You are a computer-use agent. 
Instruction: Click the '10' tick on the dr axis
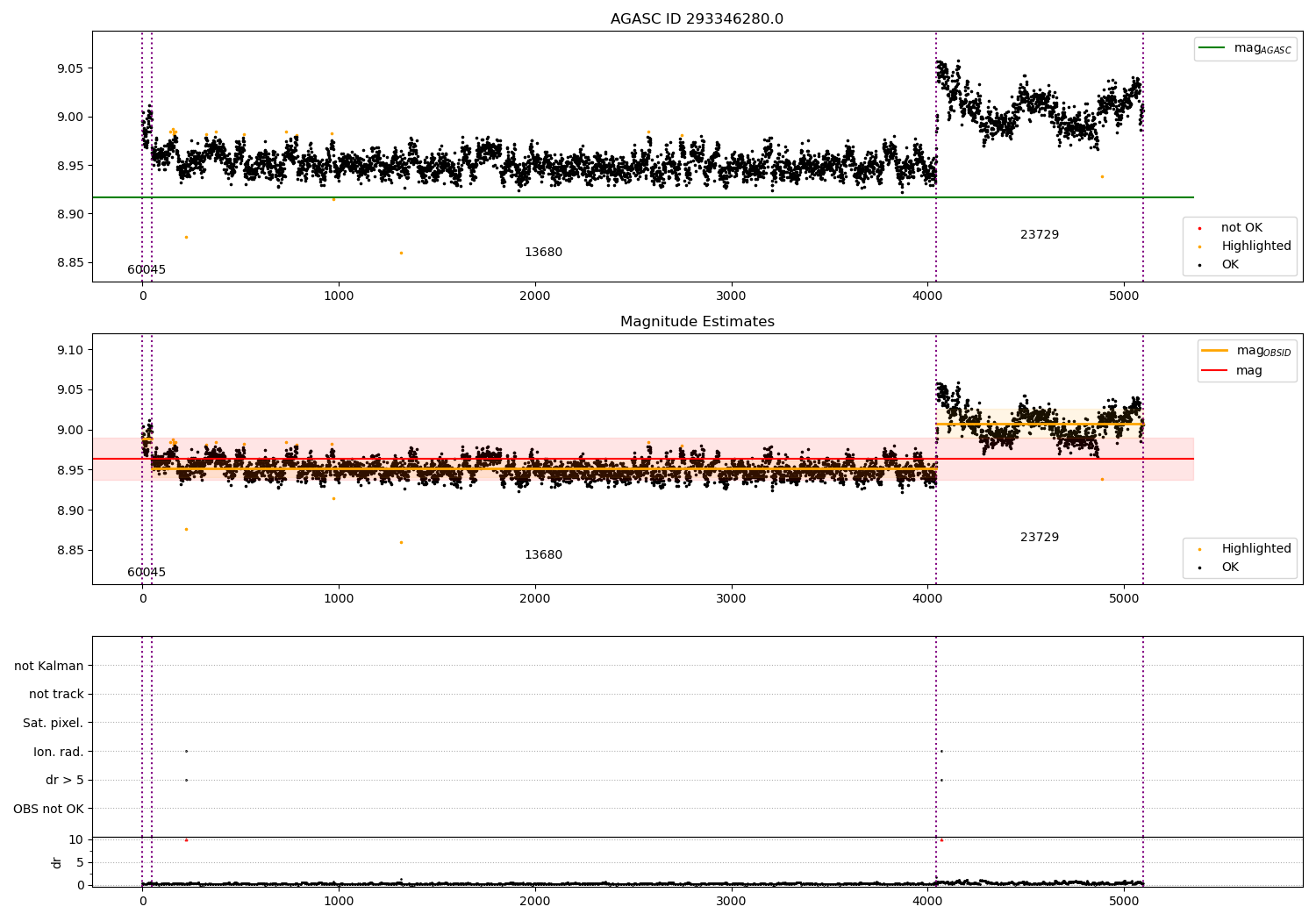click(x=76, y=840)
